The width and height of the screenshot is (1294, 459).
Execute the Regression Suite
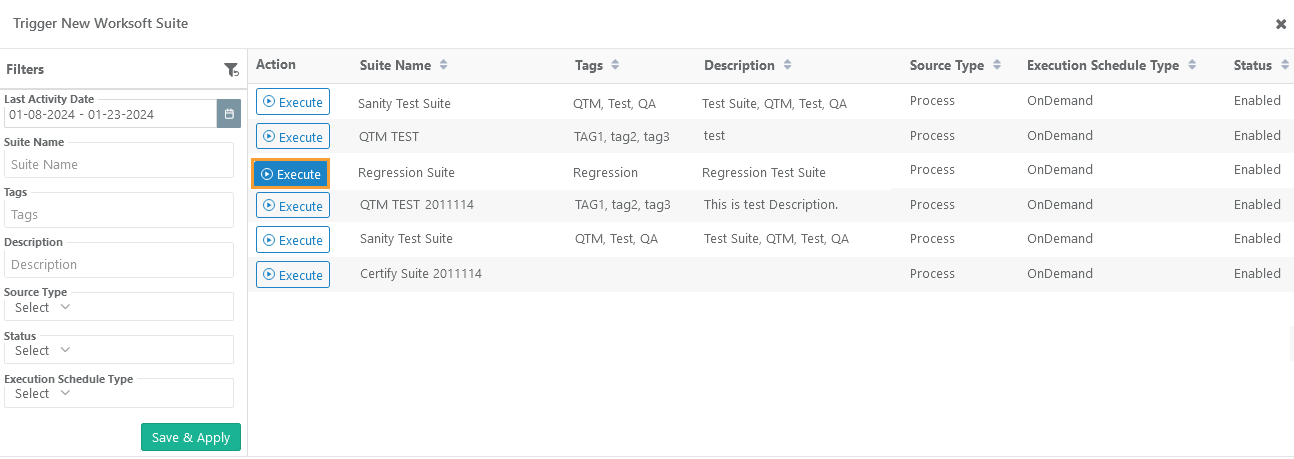point(290,174)
